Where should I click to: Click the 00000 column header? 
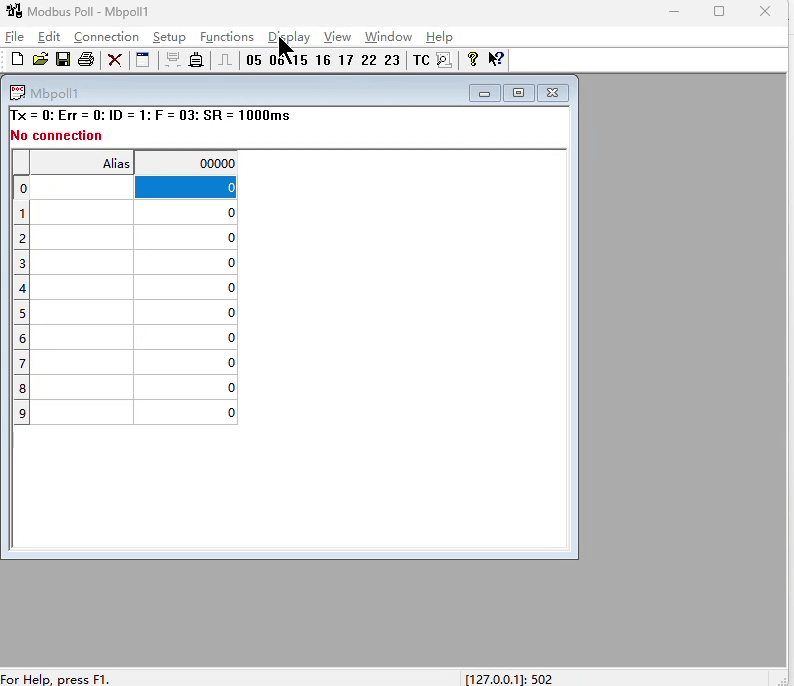pyautogui.click(x=186, y=163)
